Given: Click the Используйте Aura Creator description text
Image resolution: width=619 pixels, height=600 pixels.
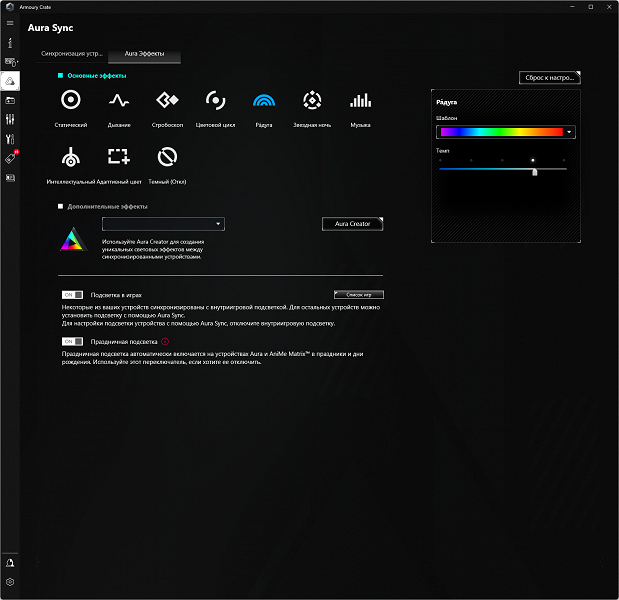Looking at the screenshot, I should pyautogui.click(x=153, y=249).
